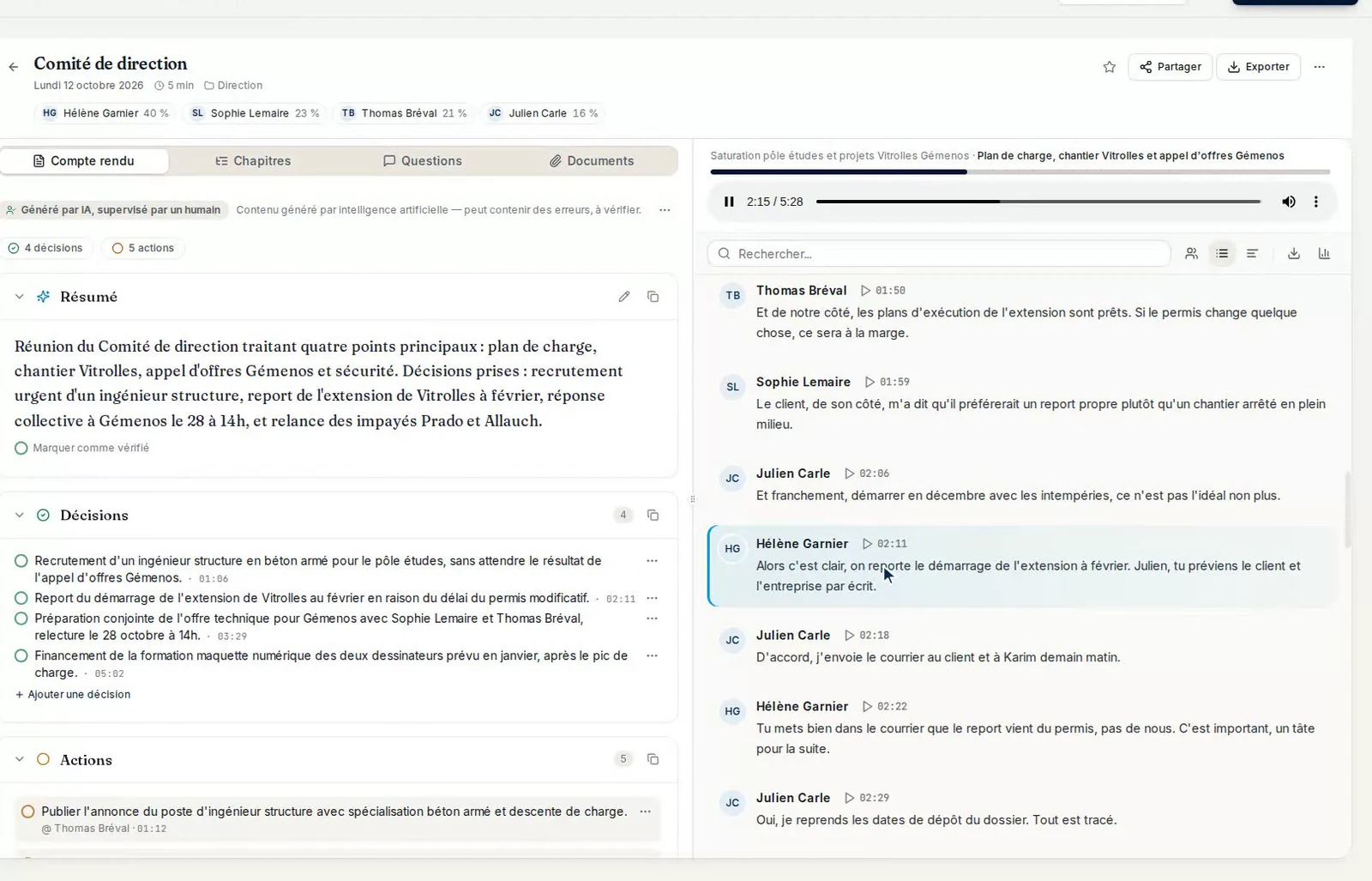Open speaker statistics chart icon
Screen dimensions: 1372x881
[x=1324, y=254]
